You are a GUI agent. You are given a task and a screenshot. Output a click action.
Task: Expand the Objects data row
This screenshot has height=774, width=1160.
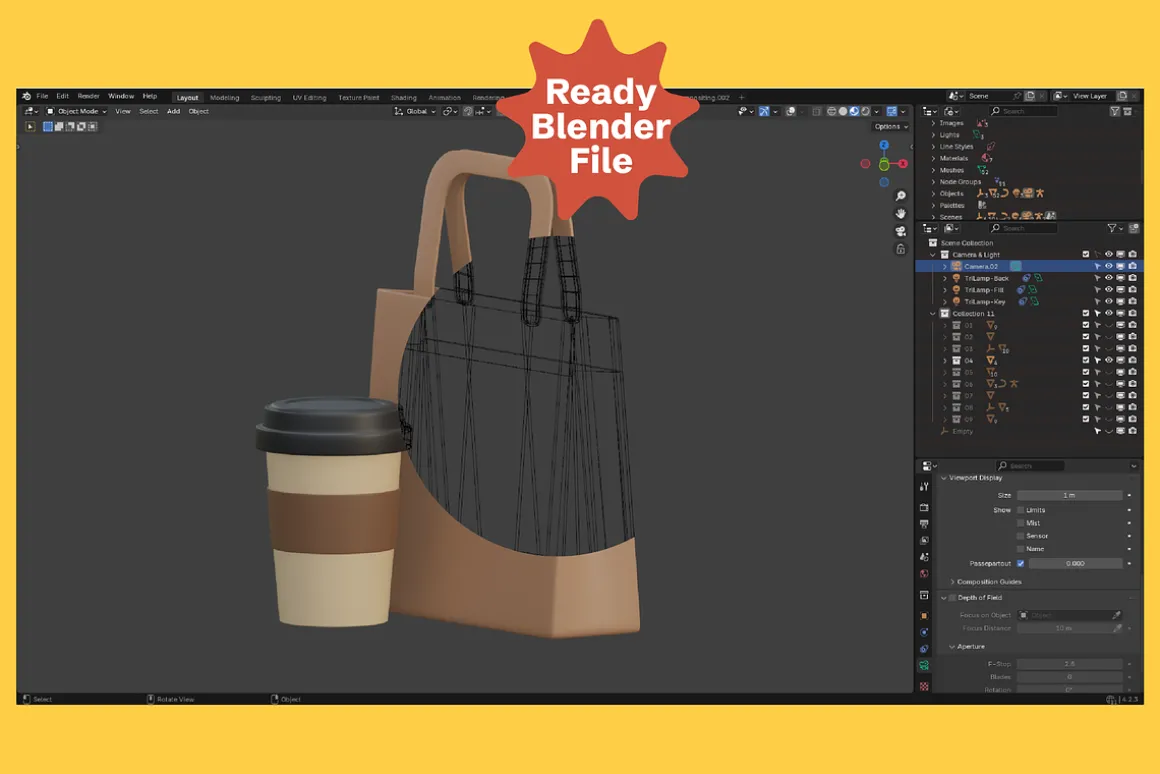(x=933, y=194)
